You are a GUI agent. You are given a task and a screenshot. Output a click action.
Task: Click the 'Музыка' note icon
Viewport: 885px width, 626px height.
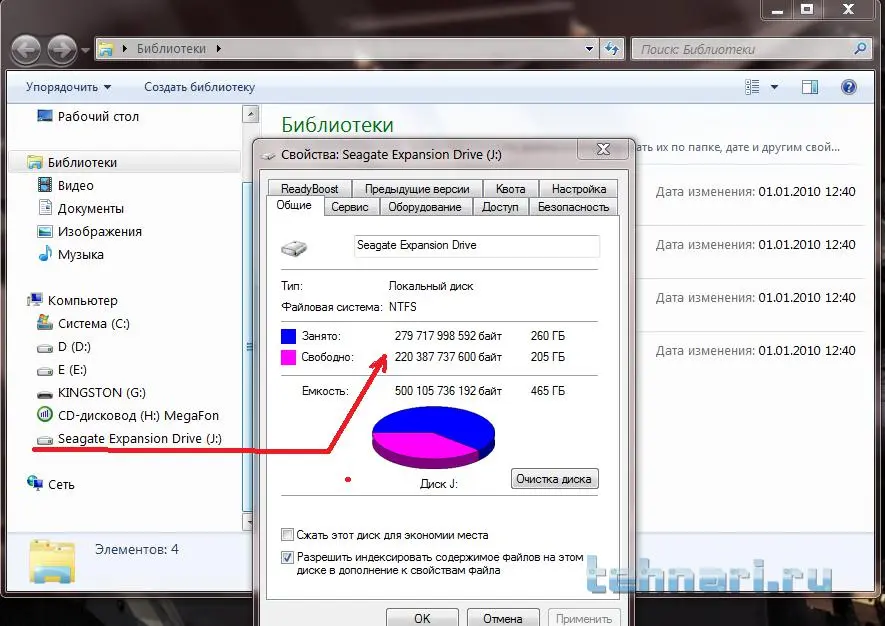coord(45,254)
